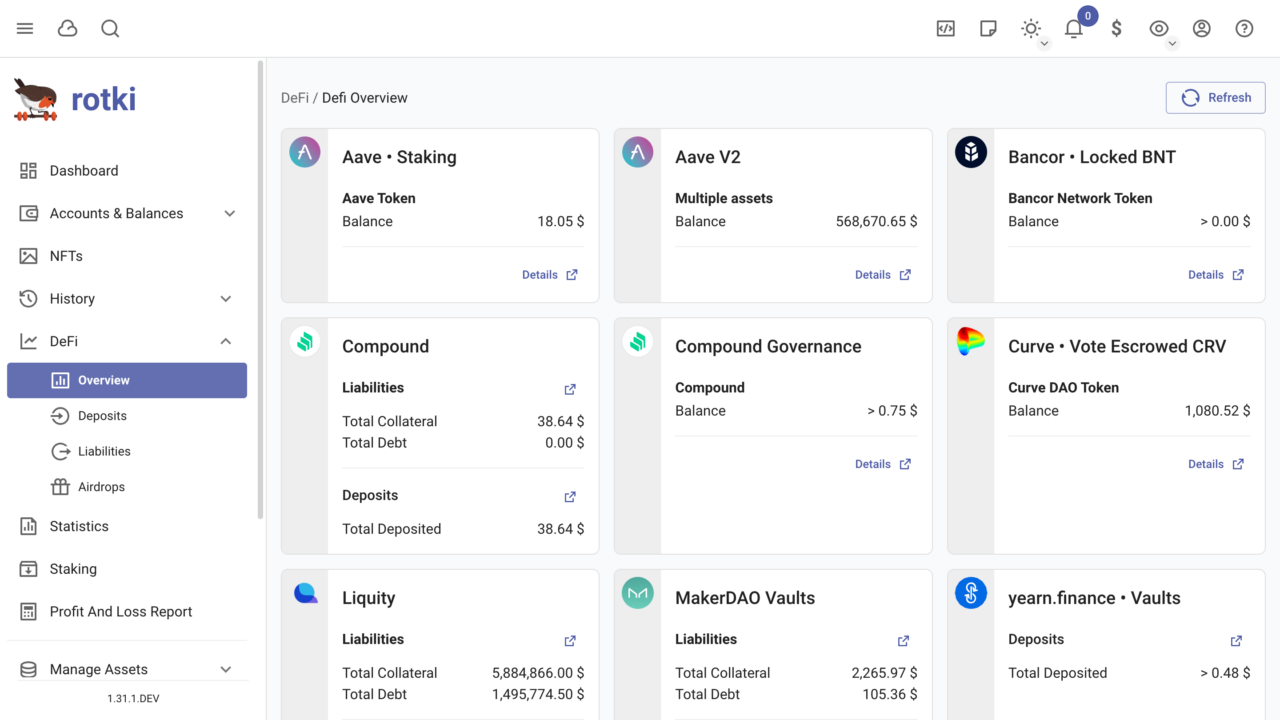Open the currency dollar selector

pos(1117,29)
